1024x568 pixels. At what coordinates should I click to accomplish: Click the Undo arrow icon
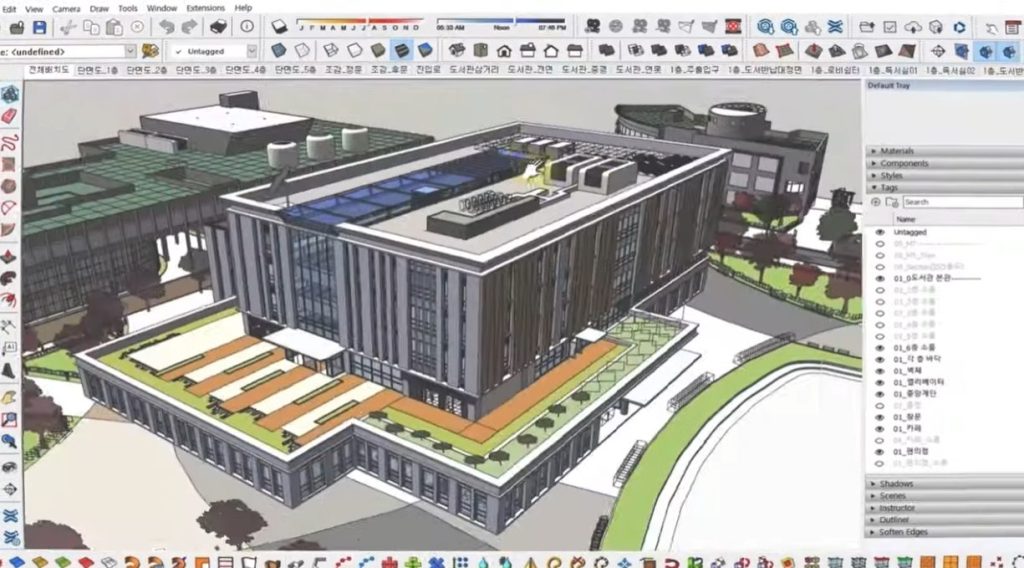166,27
